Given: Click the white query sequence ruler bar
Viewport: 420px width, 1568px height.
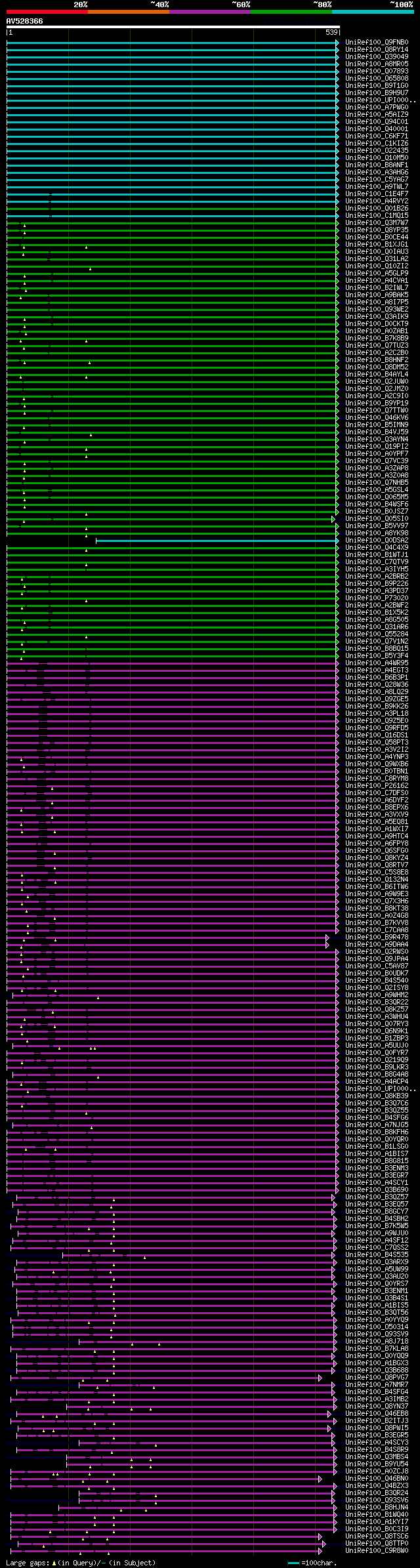Looking at the screenshot, I should [173, 27].
